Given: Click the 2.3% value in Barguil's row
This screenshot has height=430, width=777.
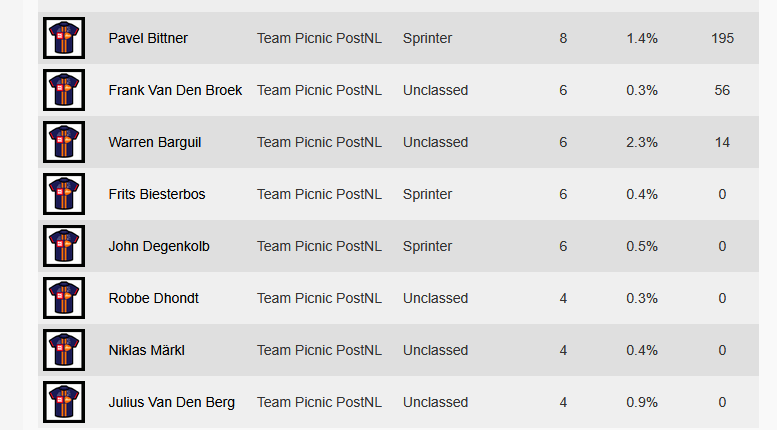Looking at the screenshot, I should click(x=642, y=142).
